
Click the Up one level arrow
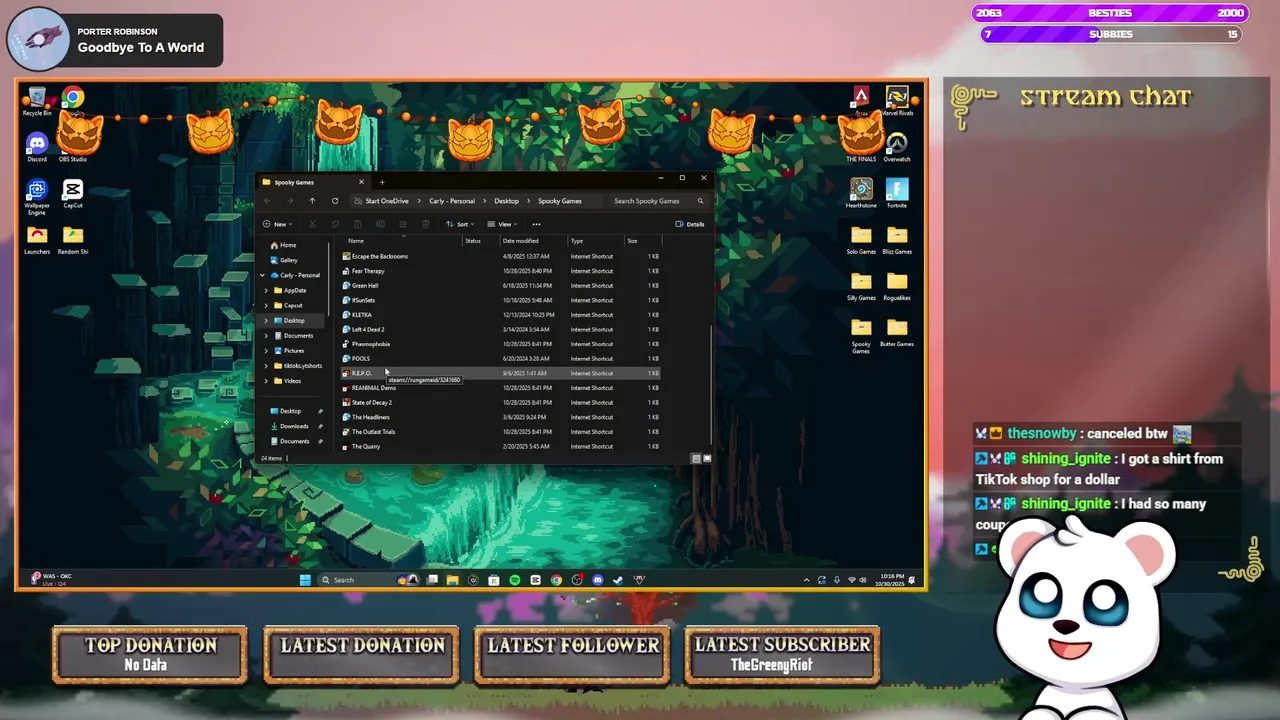coord(312,201)
